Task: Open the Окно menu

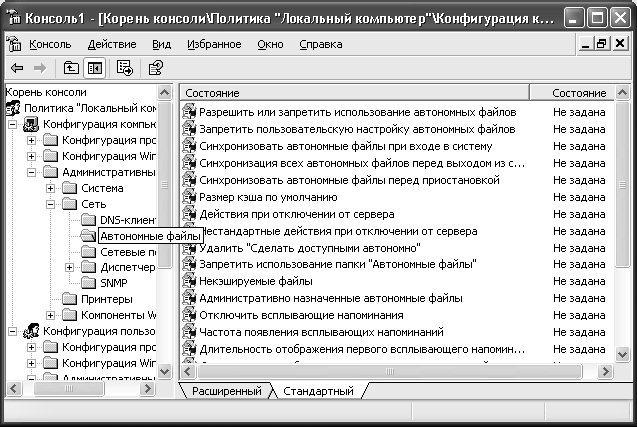Action: coord(270,44)
